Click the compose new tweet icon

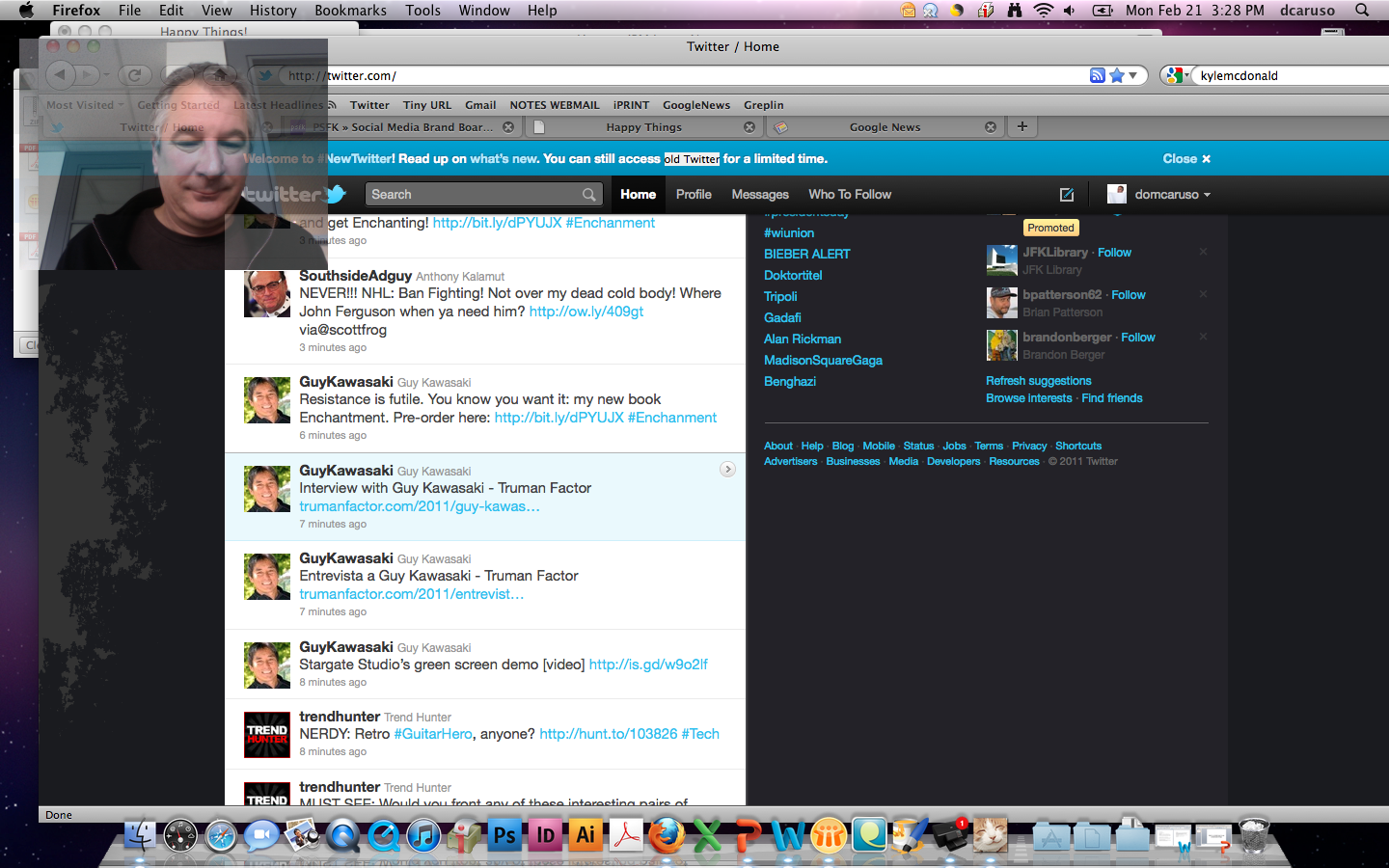1067,194
